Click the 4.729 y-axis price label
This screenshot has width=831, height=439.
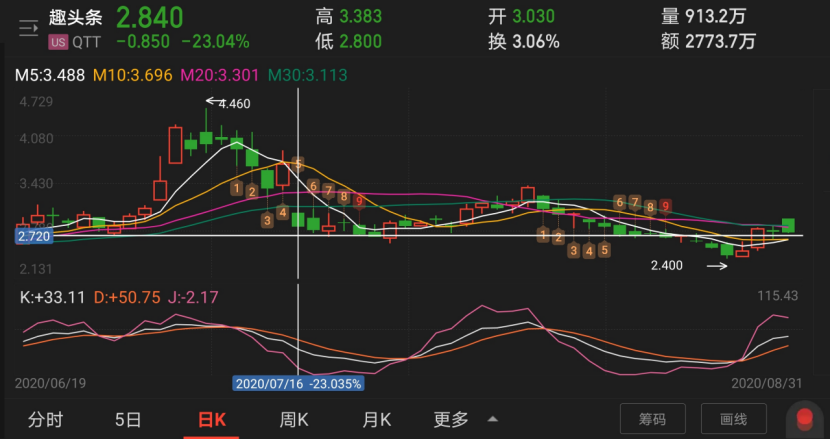tap(36, 102)
